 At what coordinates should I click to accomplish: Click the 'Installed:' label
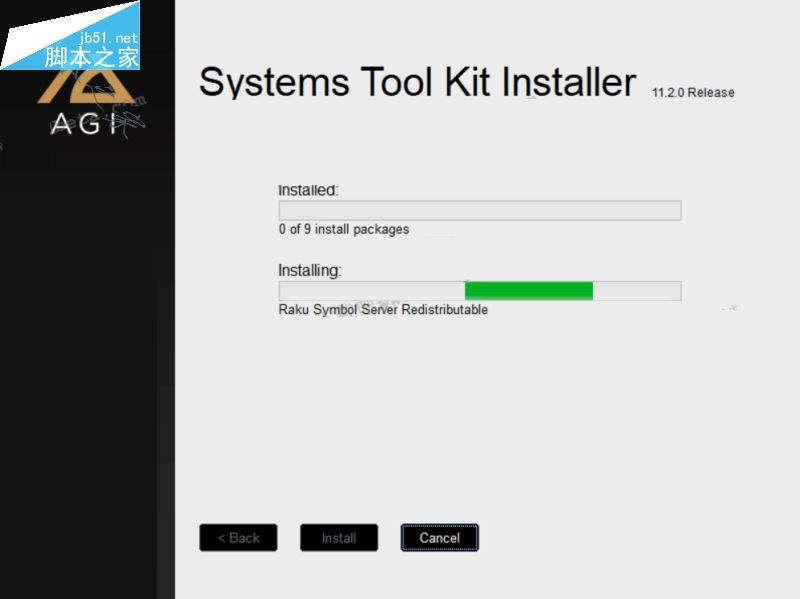[x=308, y=190]
